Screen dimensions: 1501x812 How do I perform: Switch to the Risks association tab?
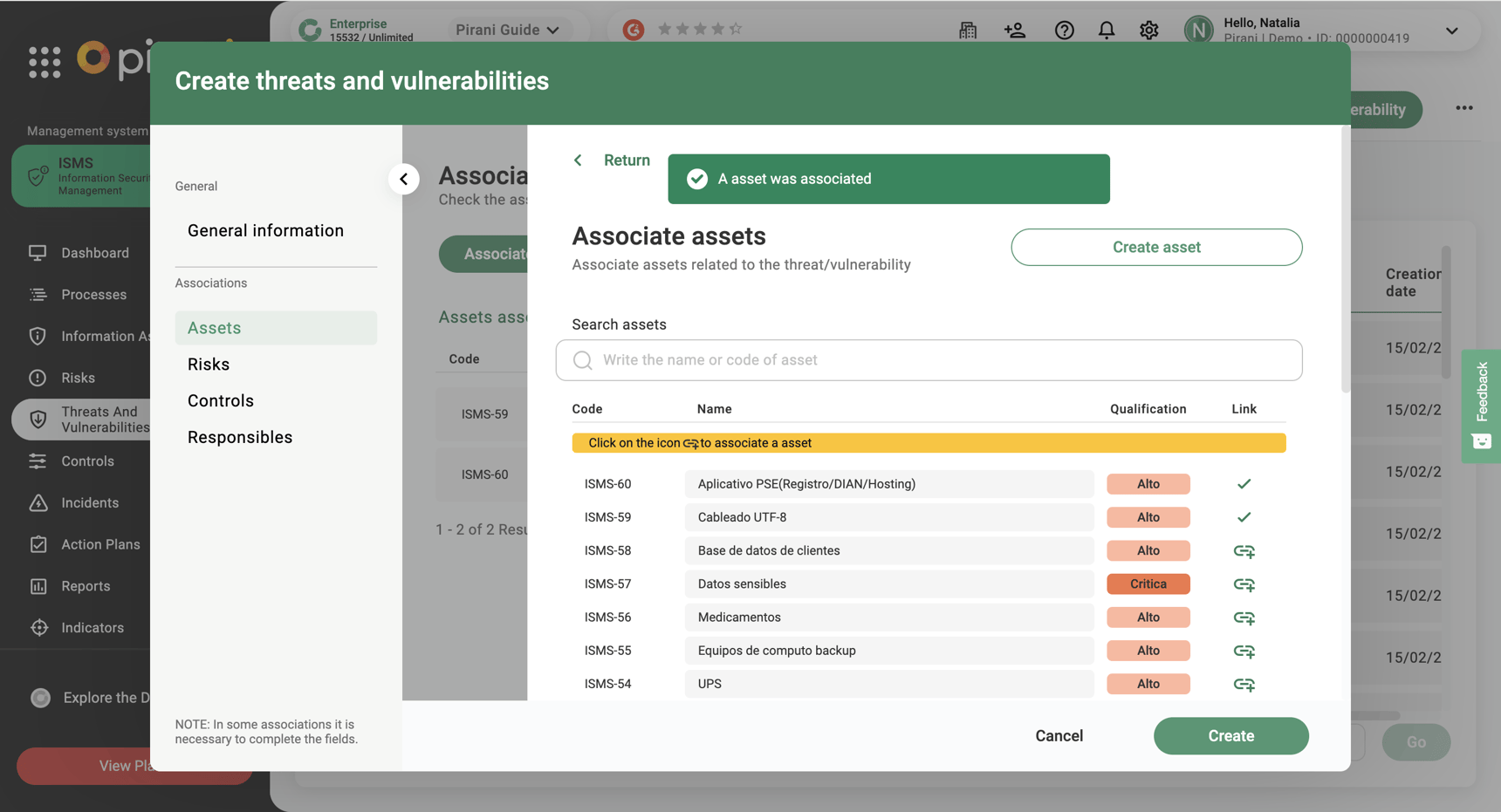coord(208,364)
